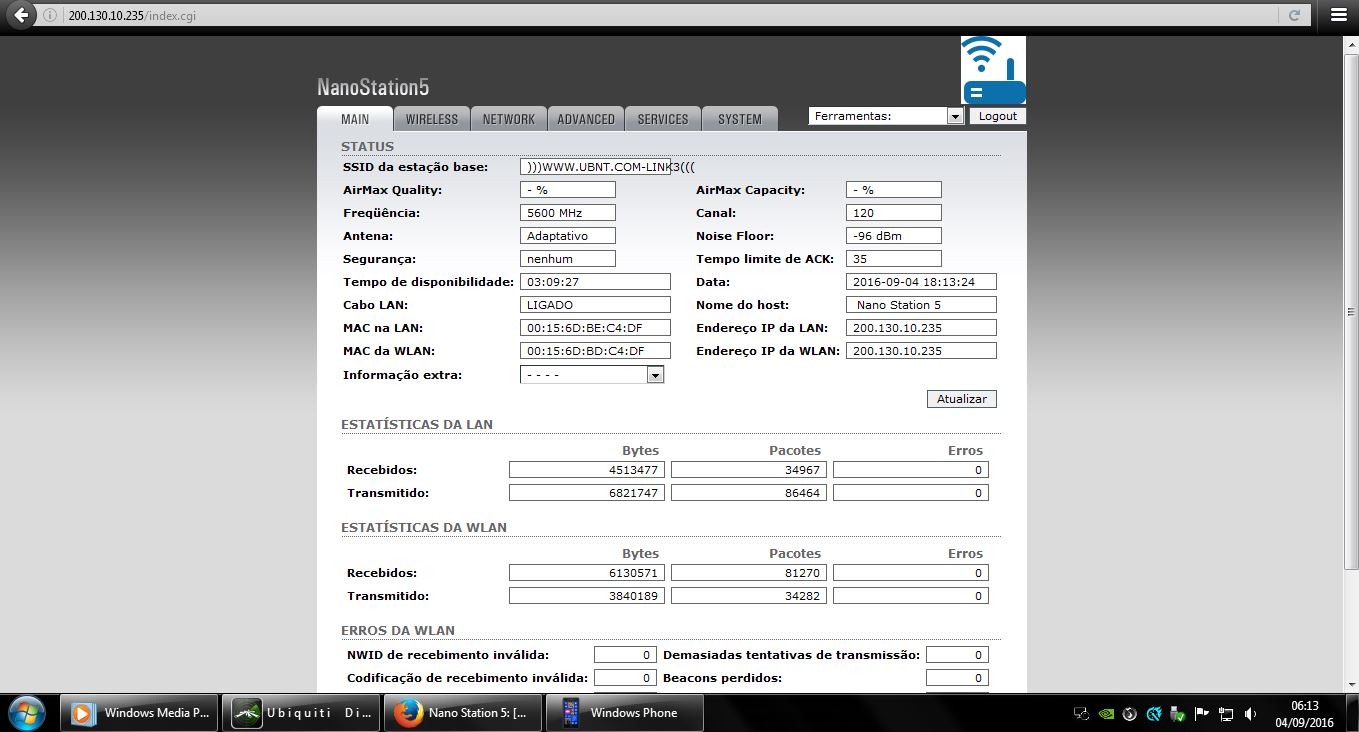The height and width of the screenshot is (732, 1359).
Task: Select Firefox Nano Station 5 taskbar item
Action: [463, 713]
